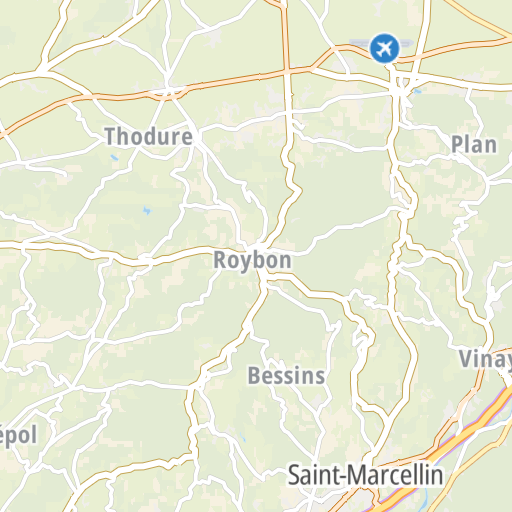Click the orange road crossroads west of airport
512x512 pixels.
click(286, 70)
